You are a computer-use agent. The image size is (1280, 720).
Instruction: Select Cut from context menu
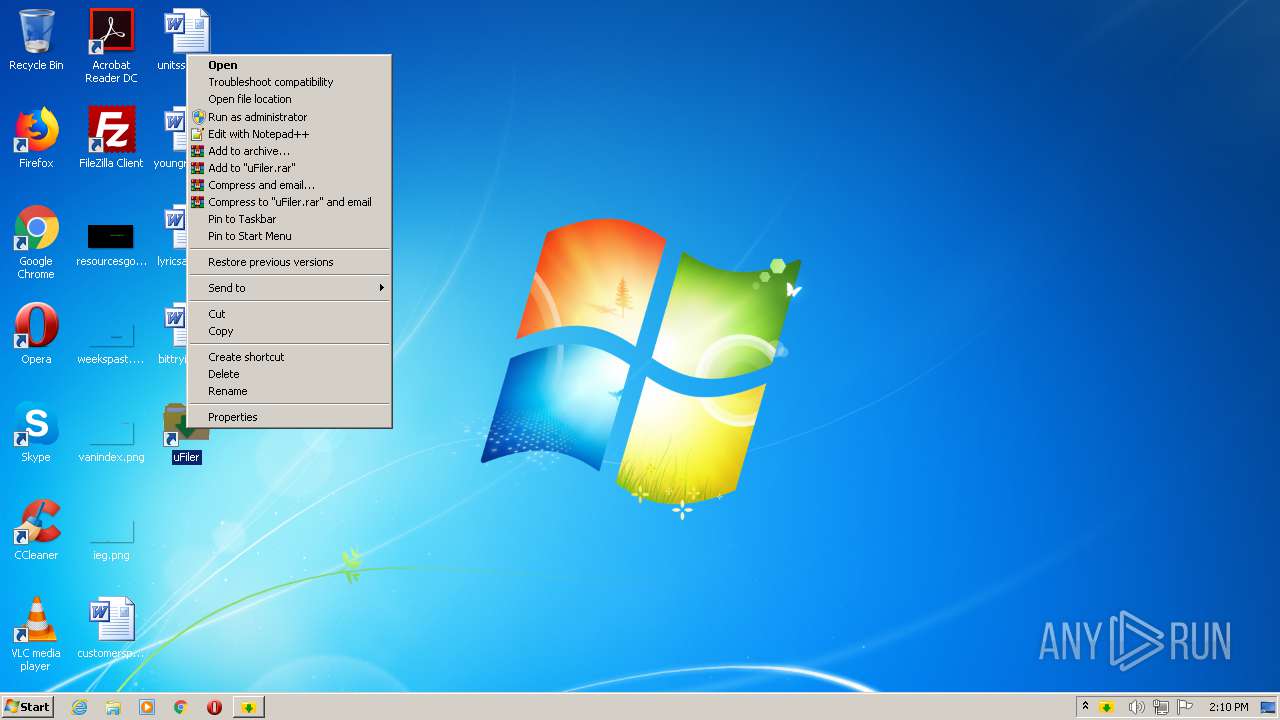click(x=290, y=314)
